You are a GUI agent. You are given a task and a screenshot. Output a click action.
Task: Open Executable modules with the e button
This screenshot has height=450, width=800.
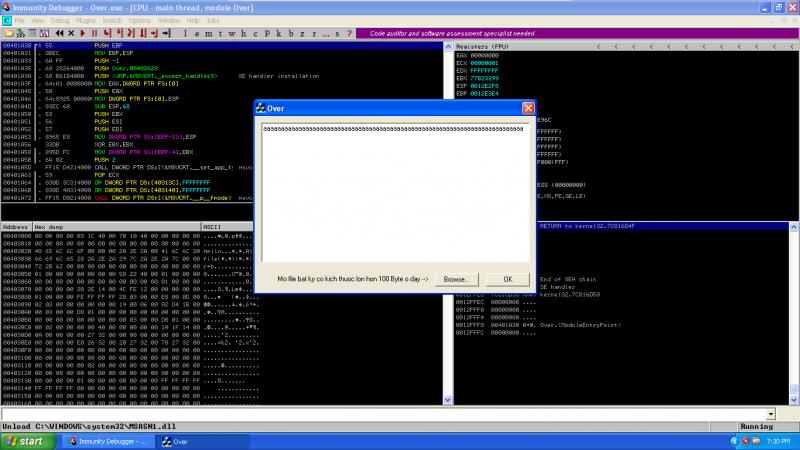pos(197,34)
